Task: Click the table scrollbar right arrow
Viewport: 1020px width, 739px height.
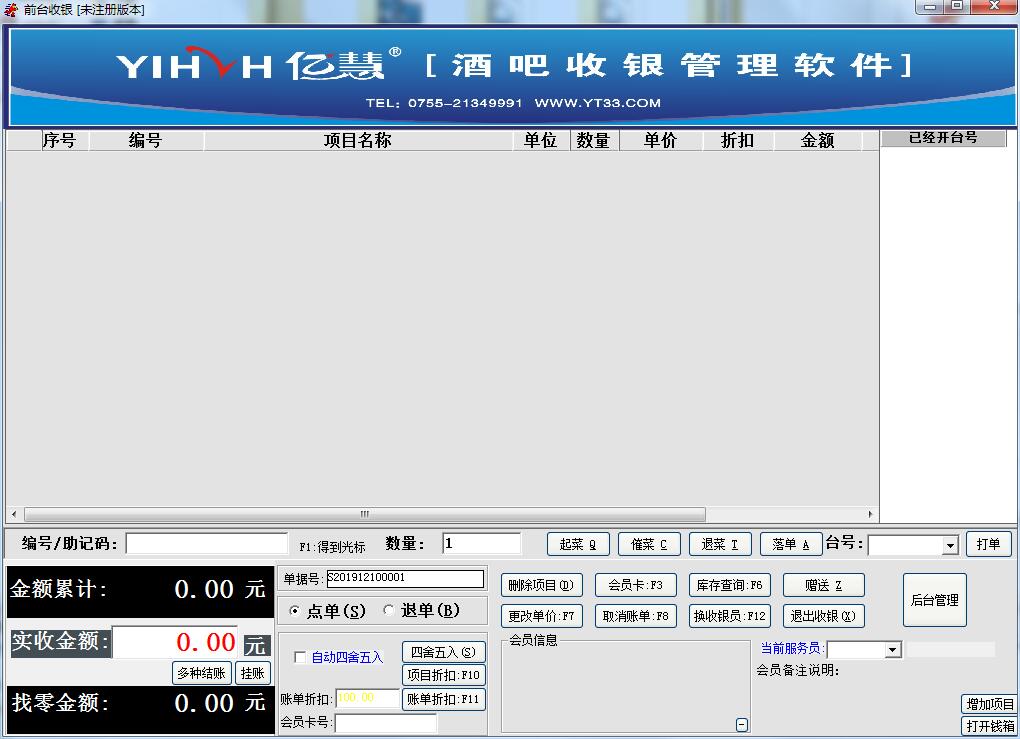Action: [x=870, y=514]
